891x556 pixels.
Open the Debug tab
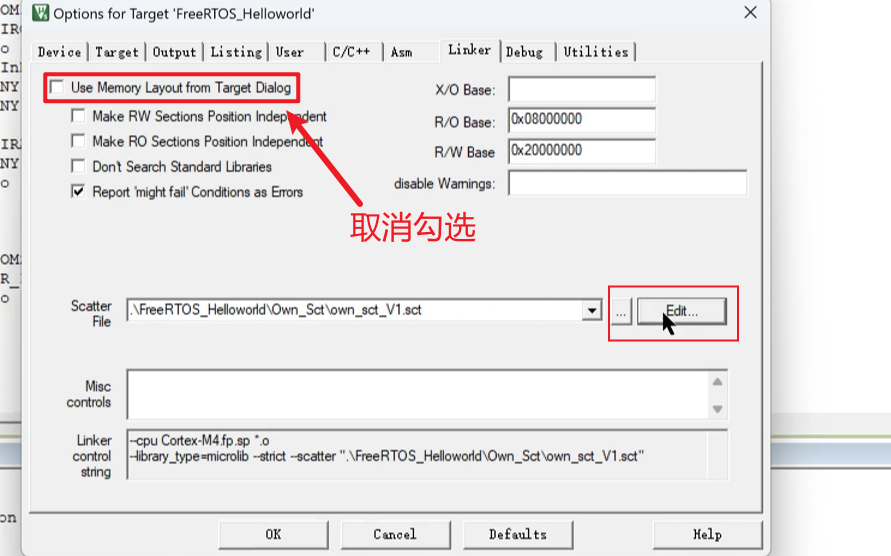tap(527, 52)
